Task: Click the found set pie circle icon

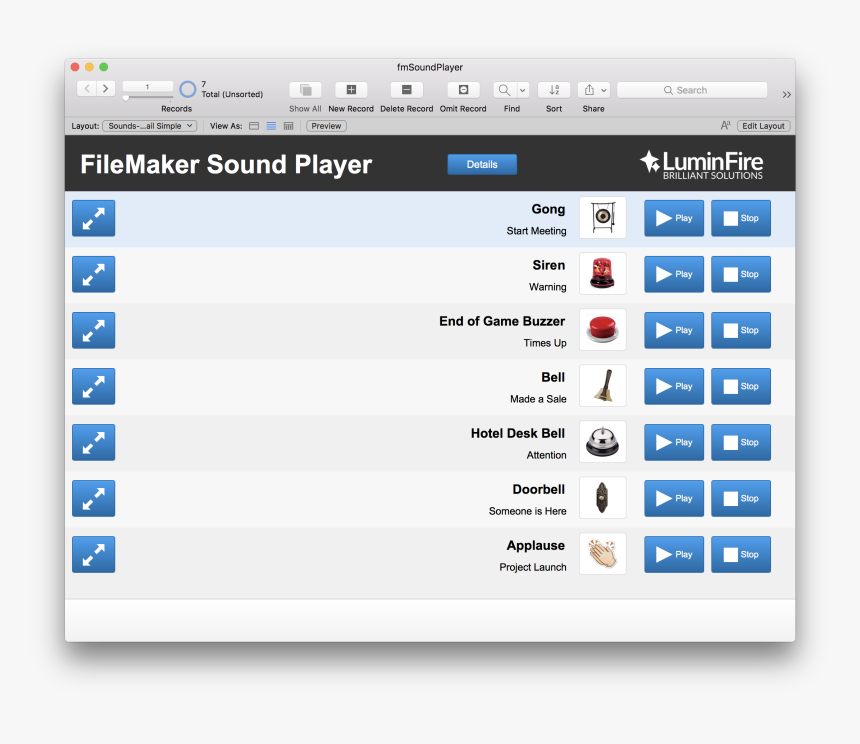Action: point(188,89)
